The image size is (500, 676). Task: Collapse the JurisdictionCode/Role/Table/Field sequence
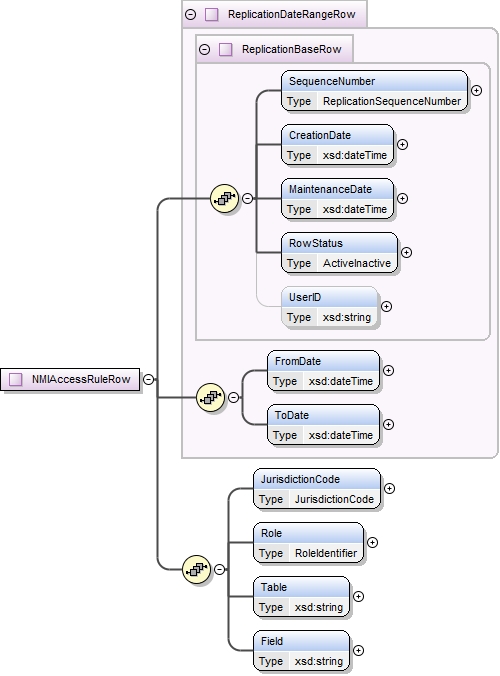click(219, 570)
